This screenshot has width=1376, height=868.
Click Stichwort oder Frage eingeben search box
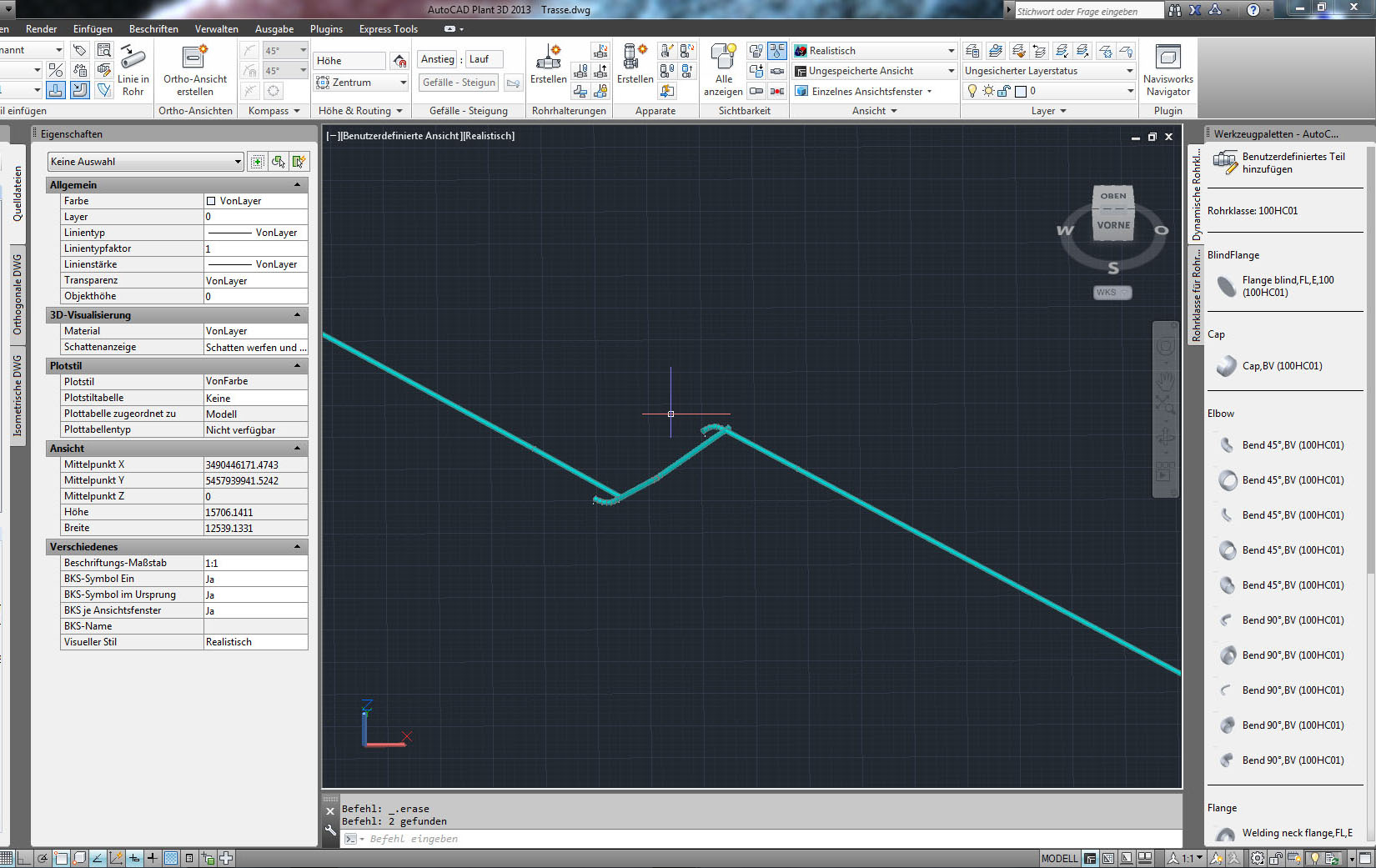pos(1088,11)
